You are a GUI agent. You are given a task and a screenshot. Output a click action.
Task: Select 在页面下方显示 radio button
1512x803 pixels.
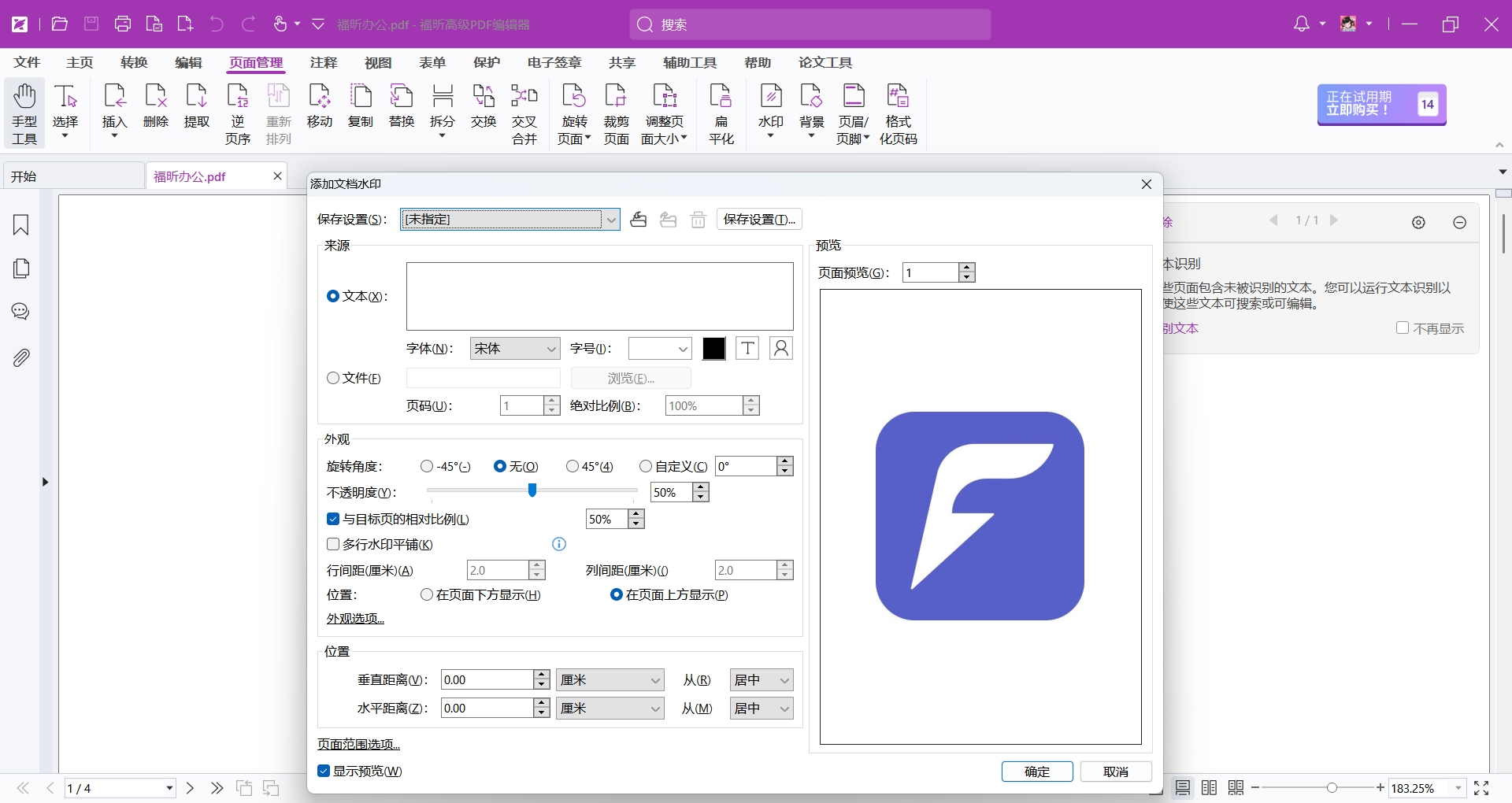(x=427, y=594)
